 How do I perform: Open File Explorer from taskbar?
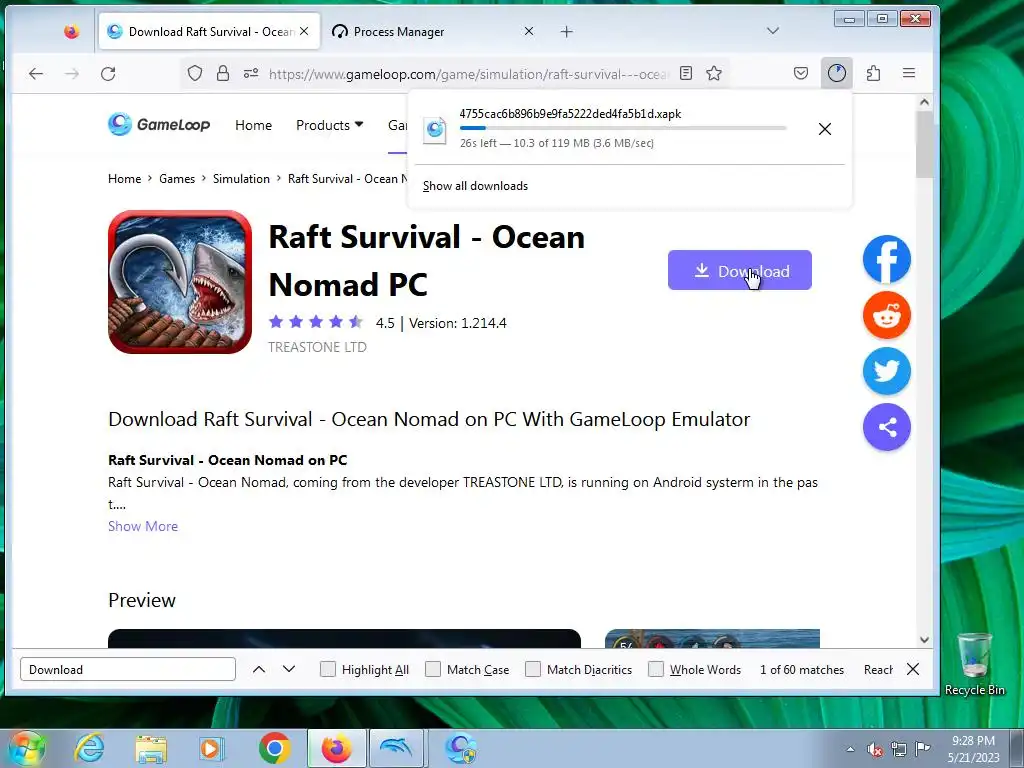click(x=151, y=749)
